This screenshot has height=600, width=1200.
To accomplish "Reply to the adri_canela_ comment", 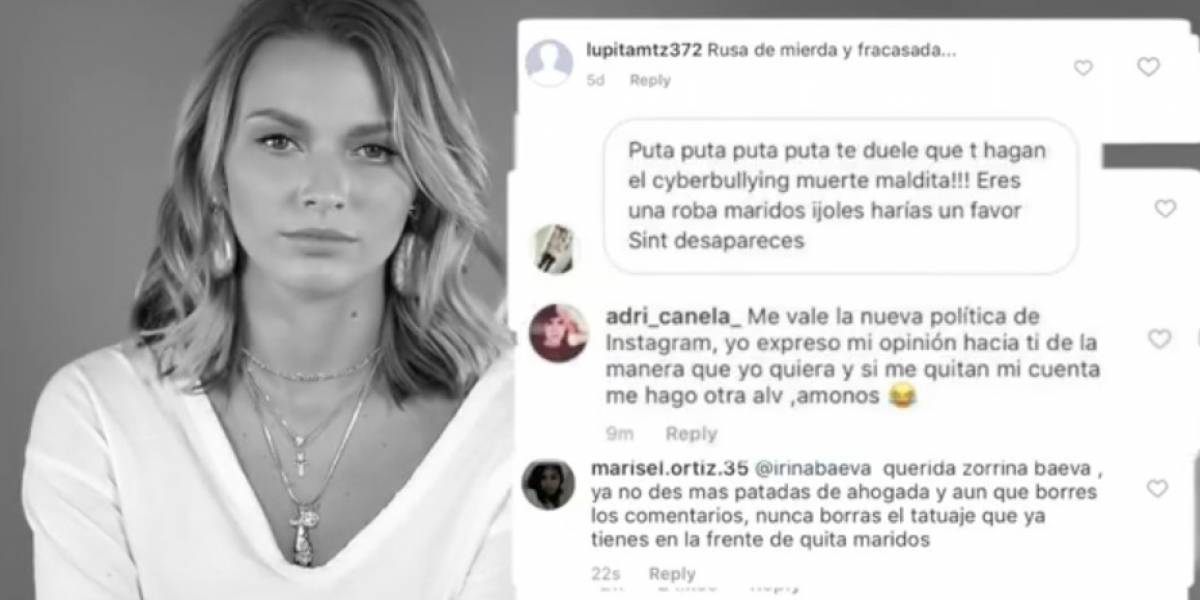I will click(691, 433).
